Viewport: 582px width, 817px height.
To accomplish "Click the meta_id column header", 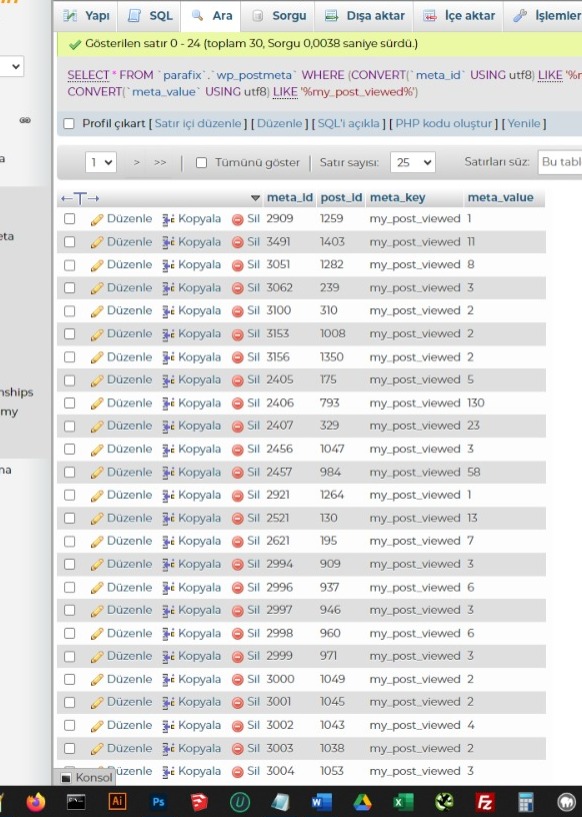I will [290, 197].
